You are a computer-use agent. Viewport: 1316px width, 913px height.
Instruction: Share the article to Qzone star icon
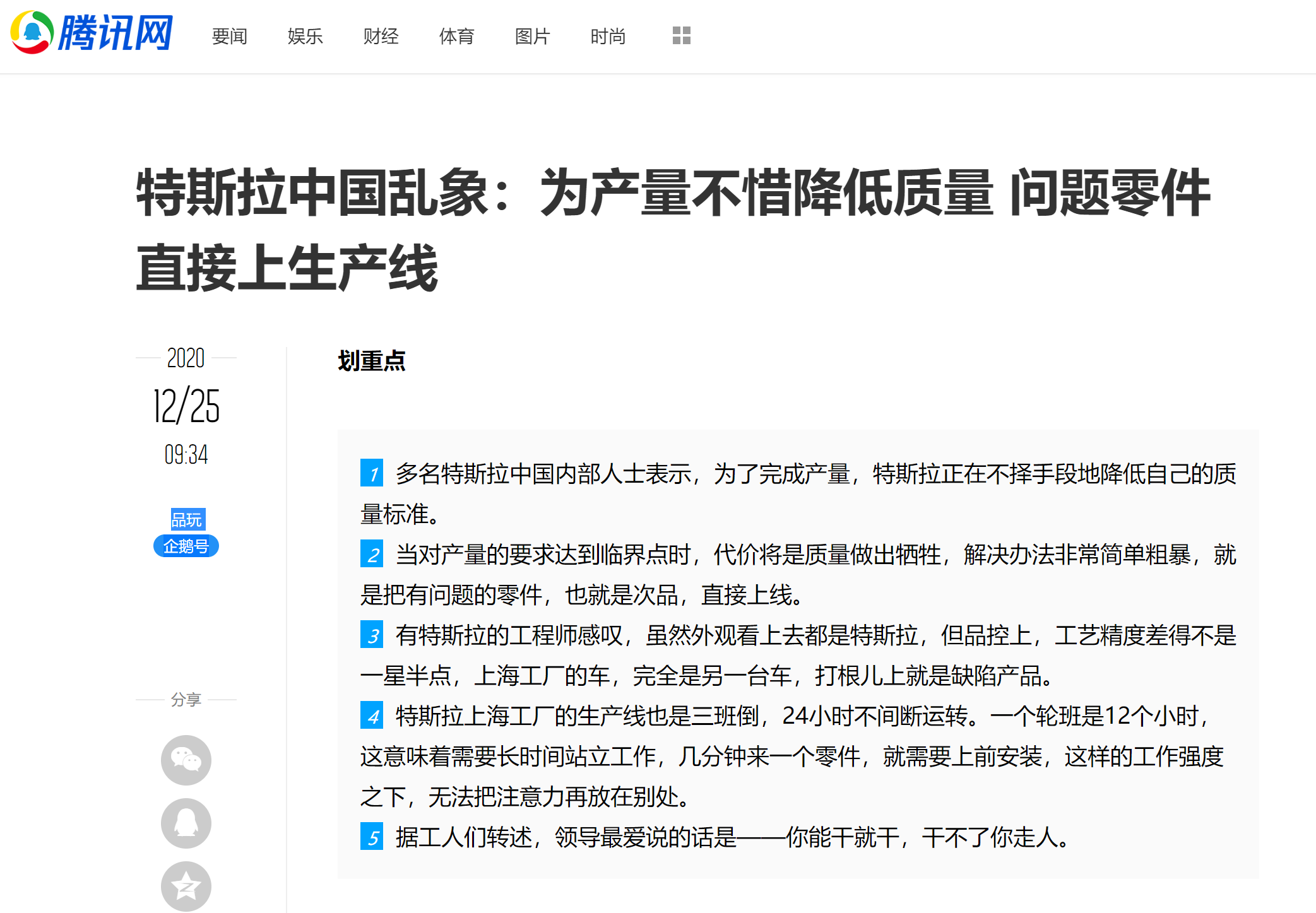[186, 886]
